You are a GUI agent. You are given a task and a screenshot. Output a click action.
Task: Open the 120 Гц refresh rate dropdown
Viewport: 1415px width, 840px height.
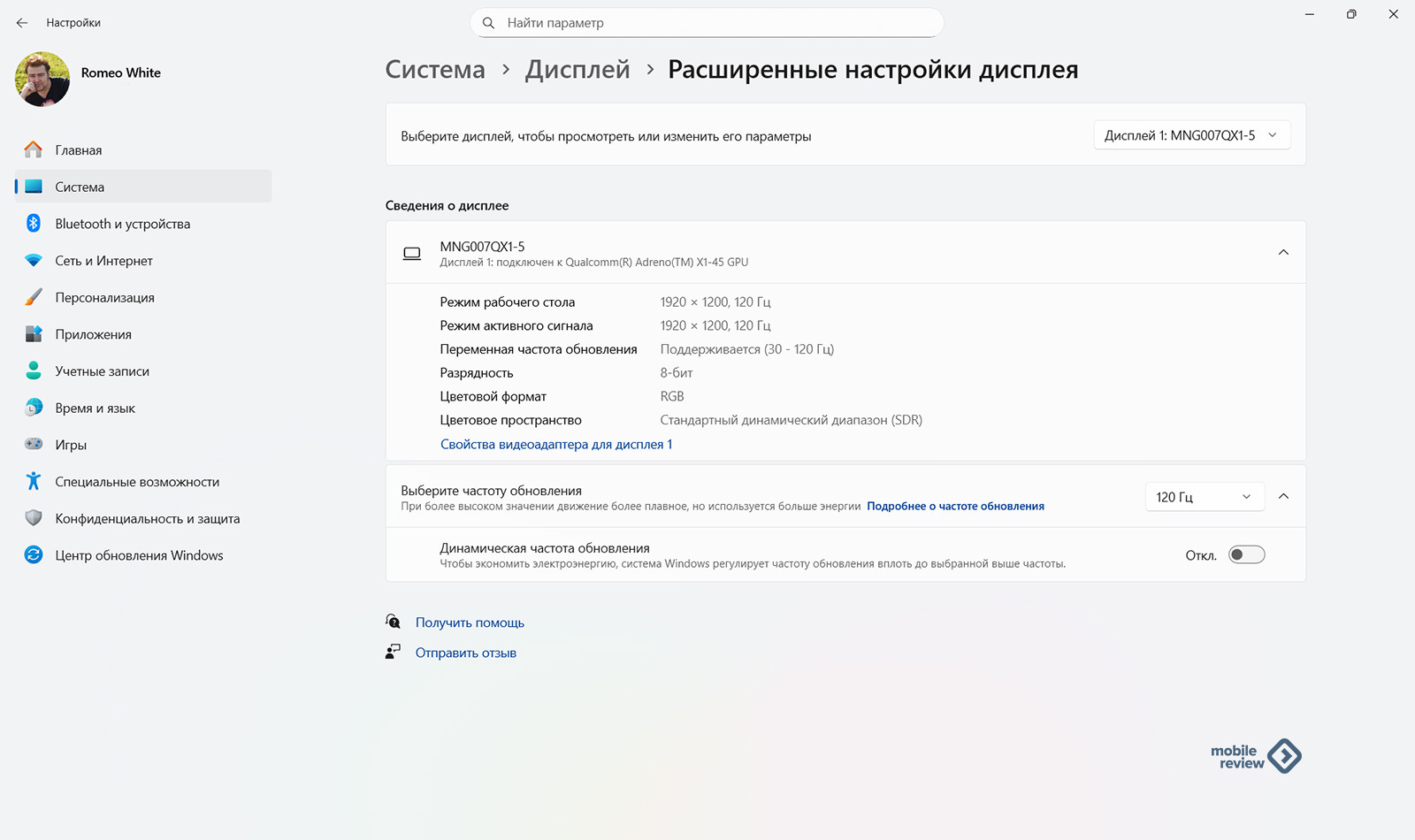click(1204, 497)
